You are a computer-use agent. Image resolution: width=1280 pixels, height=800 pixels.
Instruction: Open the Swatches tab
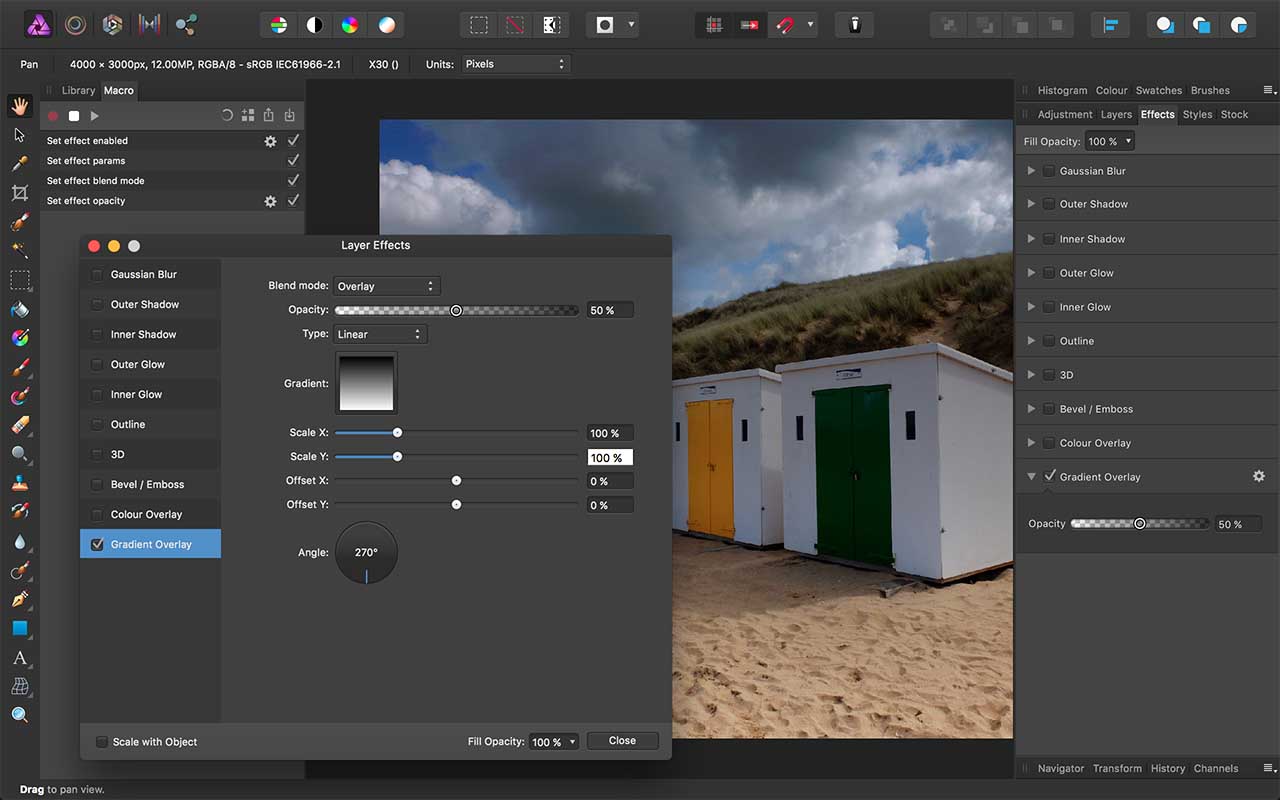[x=1158, y=90]
